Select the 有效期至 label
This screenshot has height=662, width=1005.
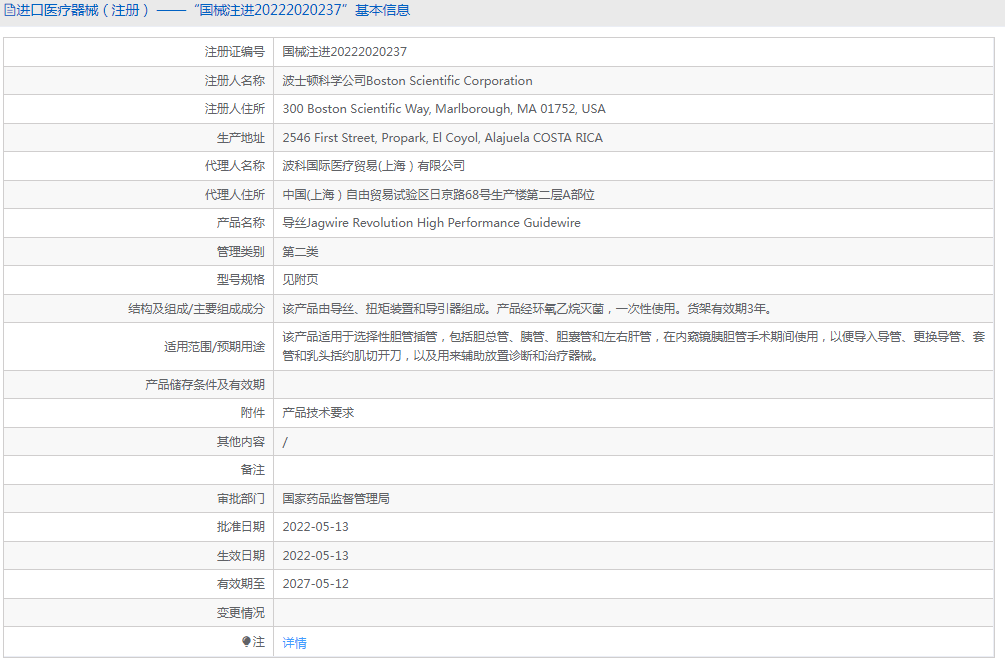tap(240, 584)
